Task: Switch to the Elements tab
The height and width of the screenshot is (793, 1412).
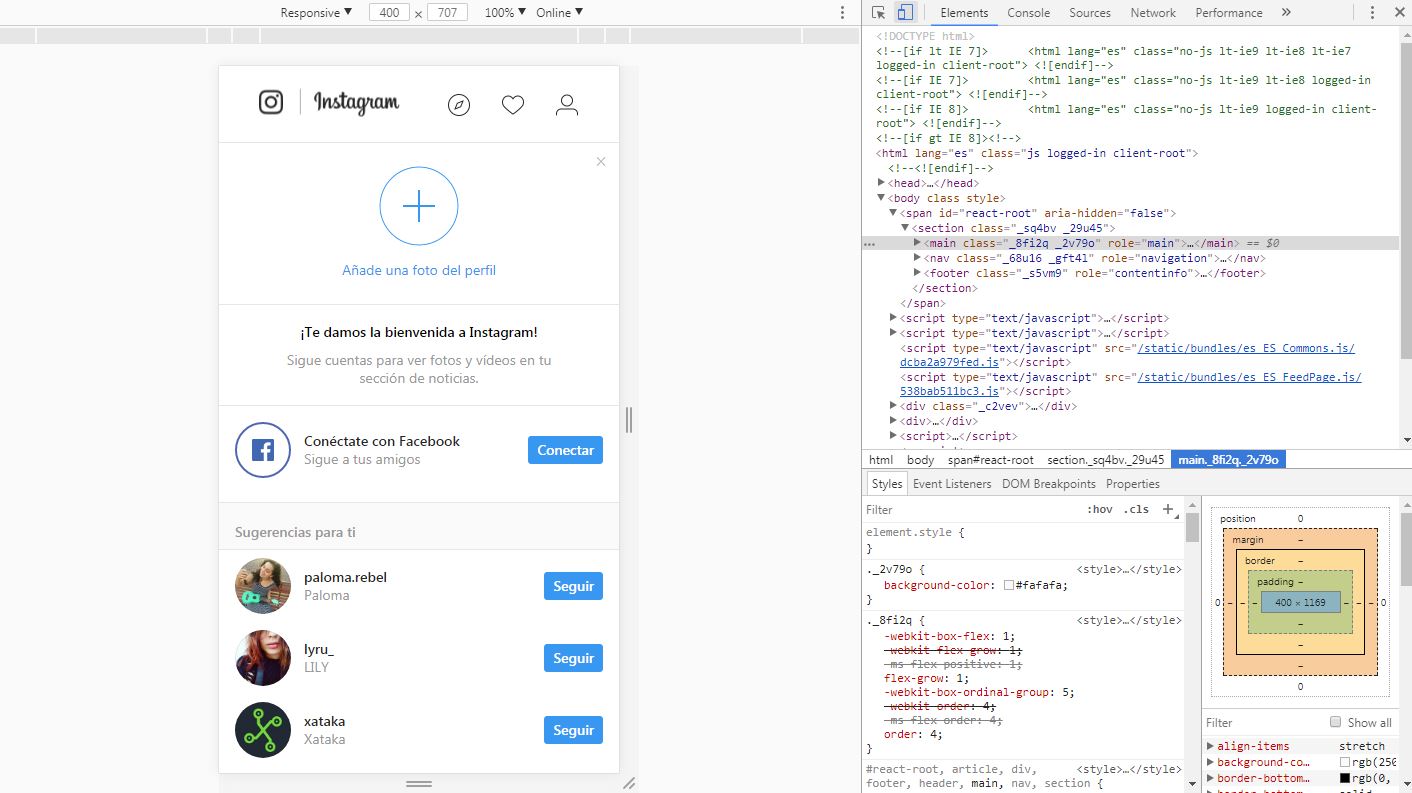Action: coord(964,13)
